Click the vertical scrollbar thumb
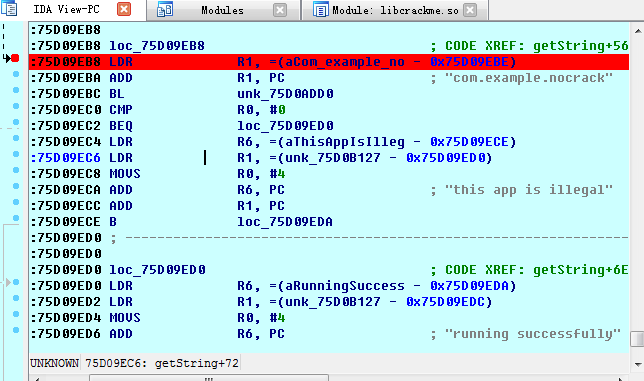The image size is (644, 381). point(637,339)
